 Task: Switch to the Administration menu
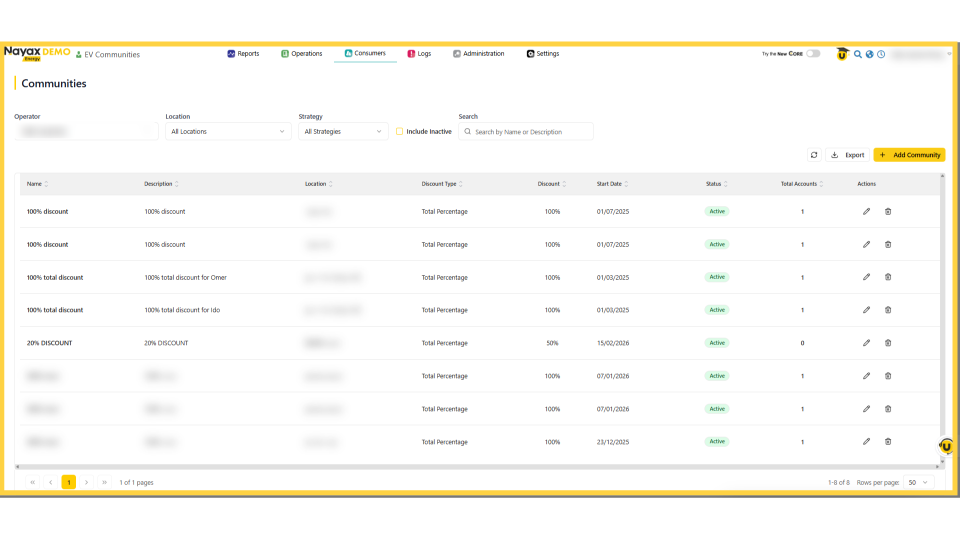pyautogui.click(x=478, y=54)
